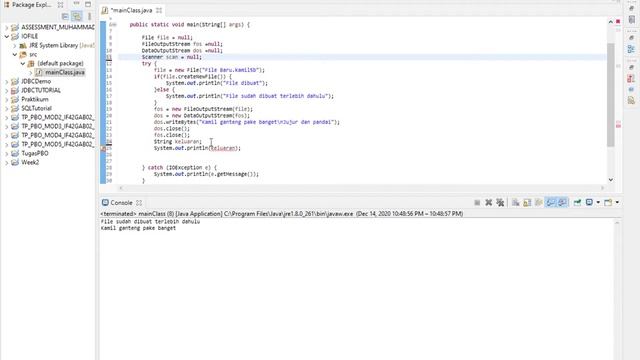Toggle Link with Editor in Package Explorer
The width and height of the screenshot is (640, 360).
pyautogui.click(x=77, y=16)
